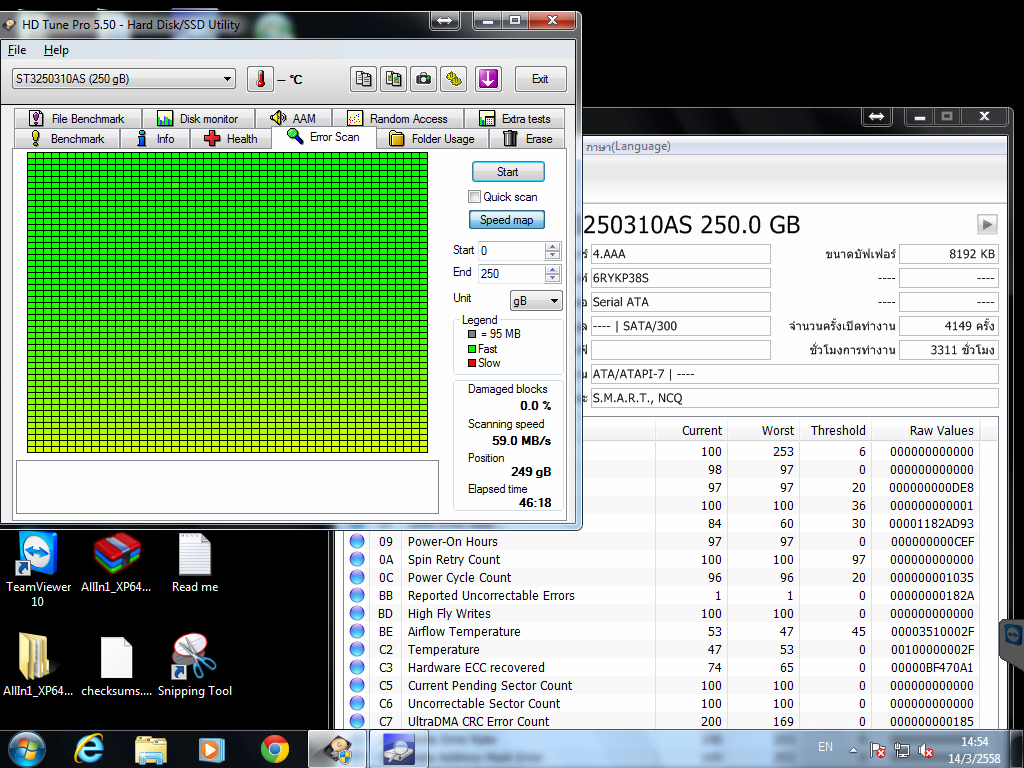This screenshot has height=768, width=1024.
Task: Click the copy screenshot toolbar icon
Action: pos(393,79)
